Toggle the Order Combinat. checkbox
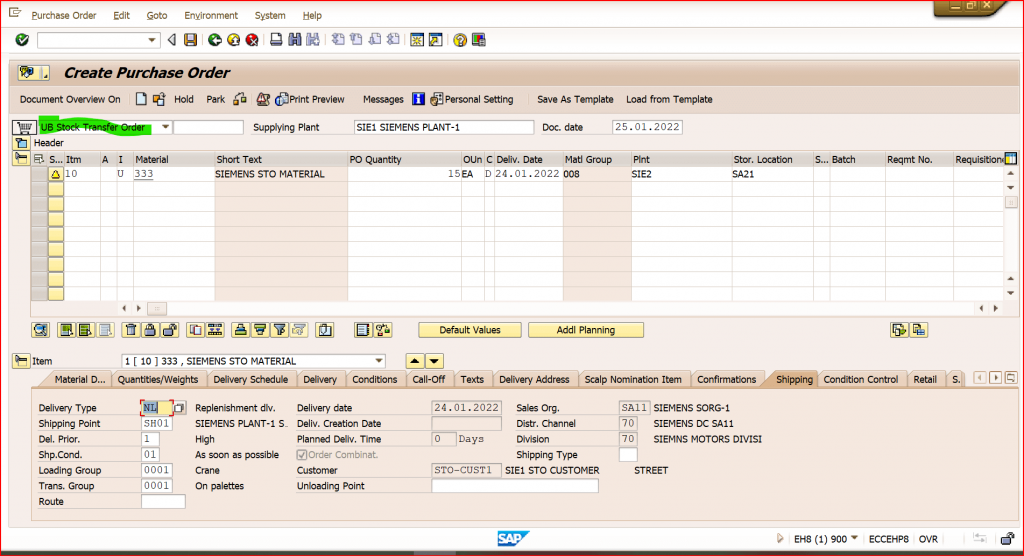1024x556 pixels. click(x=302, y=455)
